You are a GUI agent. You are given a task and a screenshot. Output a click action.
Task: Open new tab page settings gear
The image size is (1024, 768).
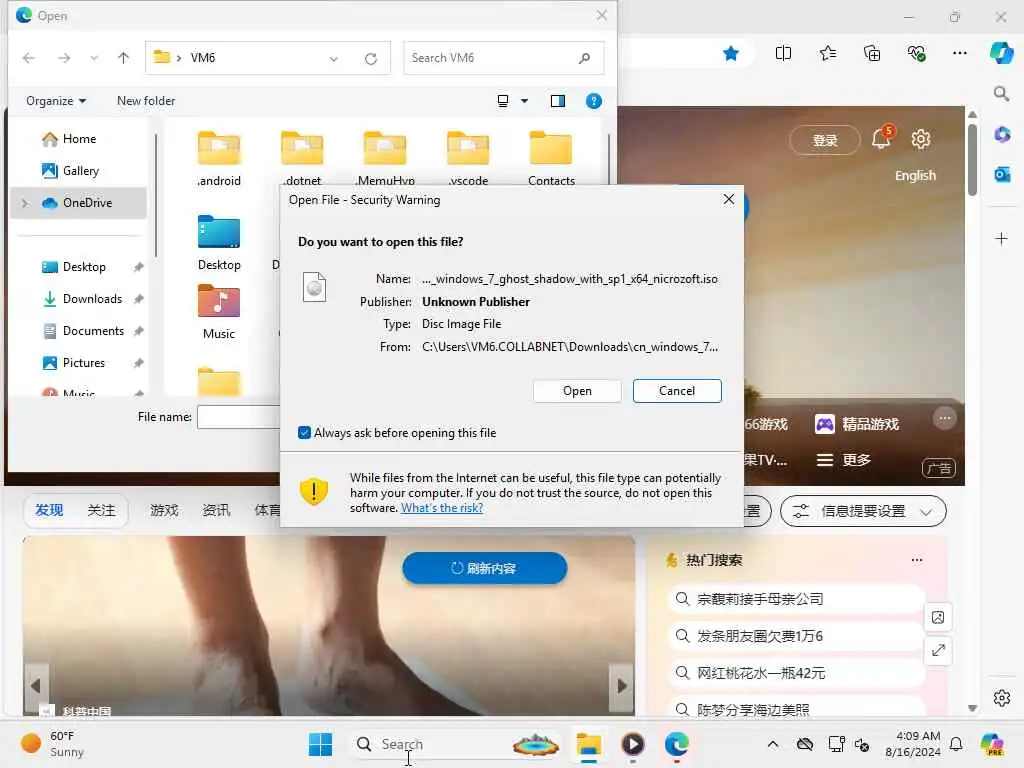click(x=921, y=139)
